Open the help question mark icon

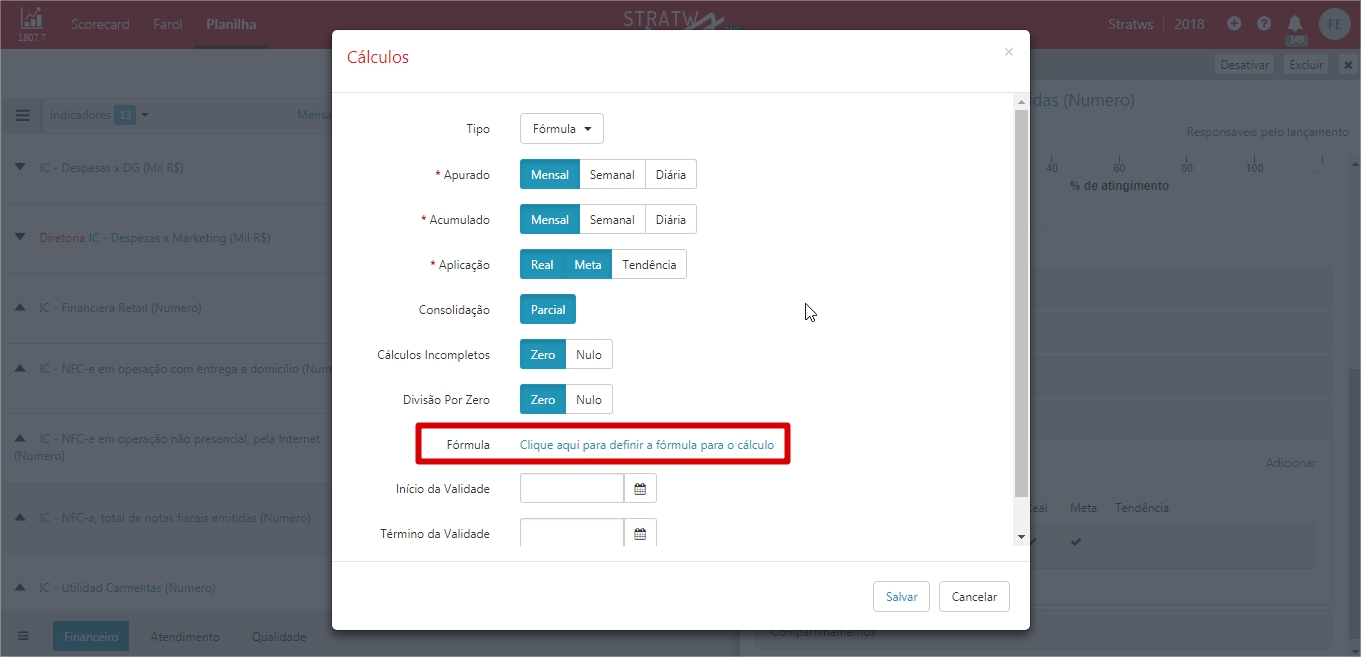[x=1264, y=24]
